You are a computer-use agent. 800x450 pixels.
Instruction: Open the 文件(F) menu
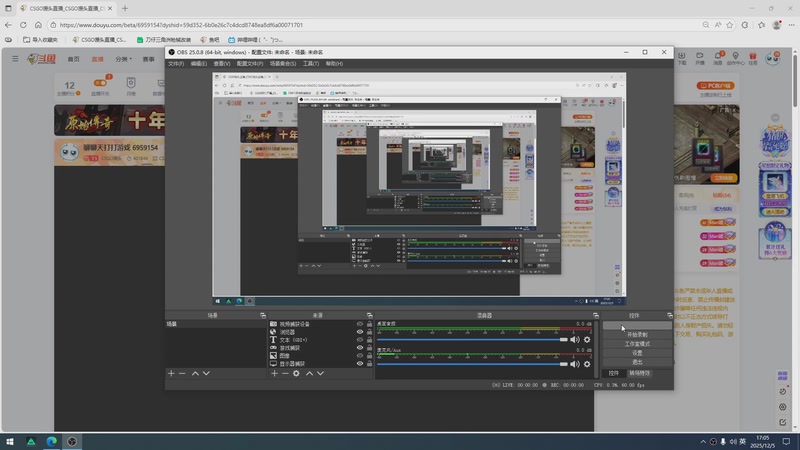tap(176, 63)
